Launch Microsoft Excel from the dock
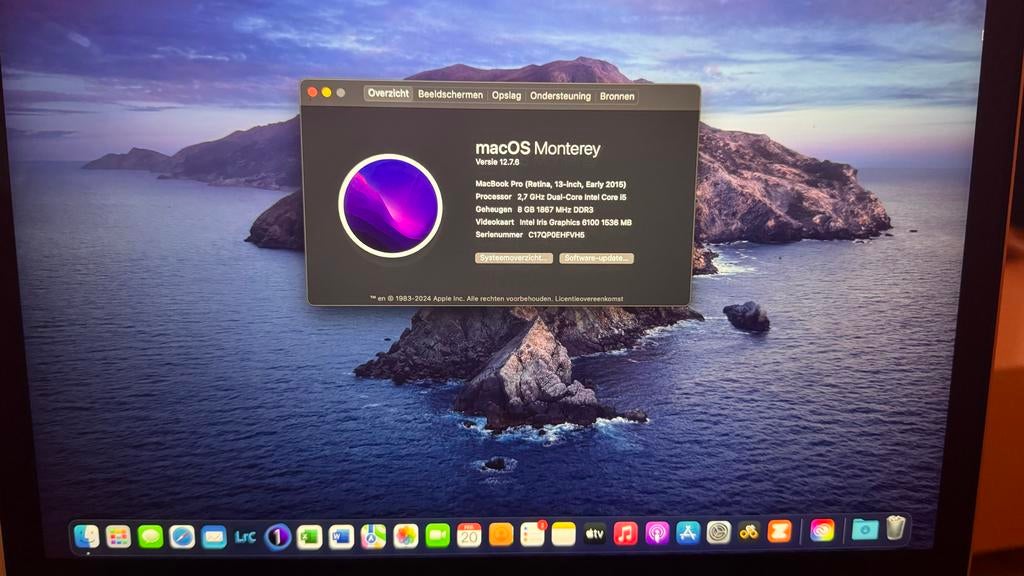 click(310, 537)
